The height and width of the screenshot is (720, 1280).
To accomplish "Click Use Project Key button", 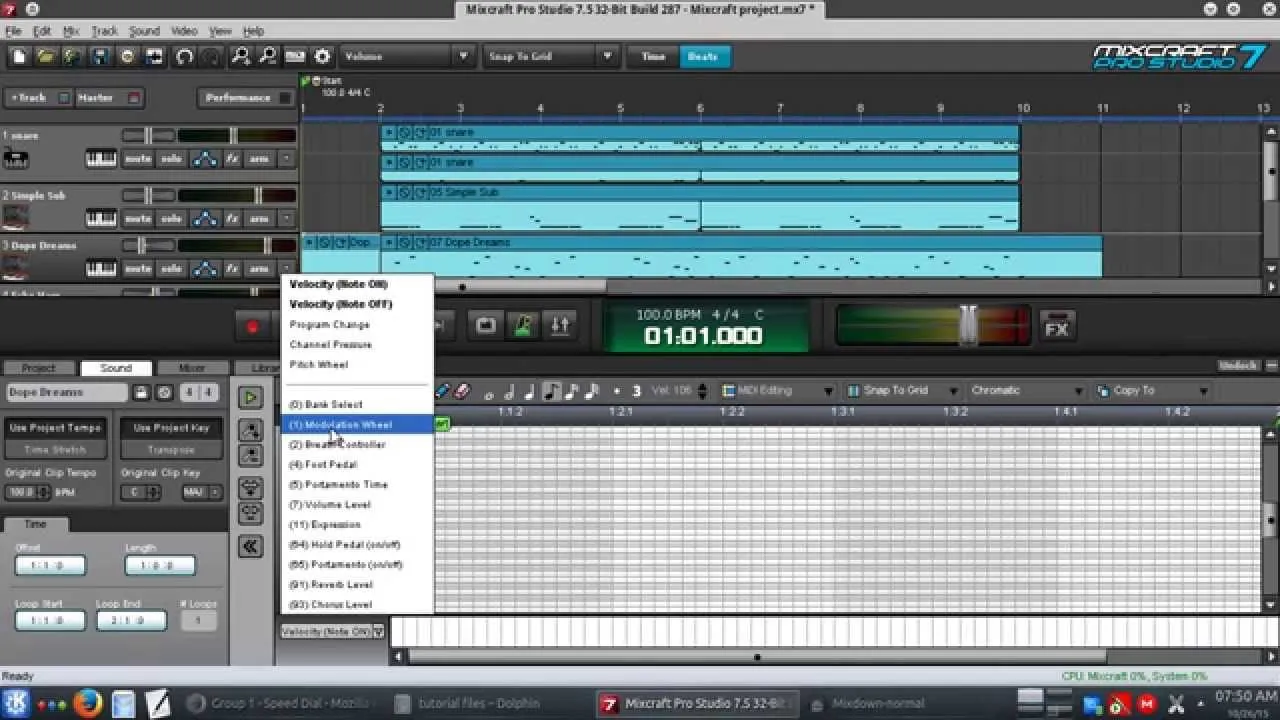I will point(171,428).
